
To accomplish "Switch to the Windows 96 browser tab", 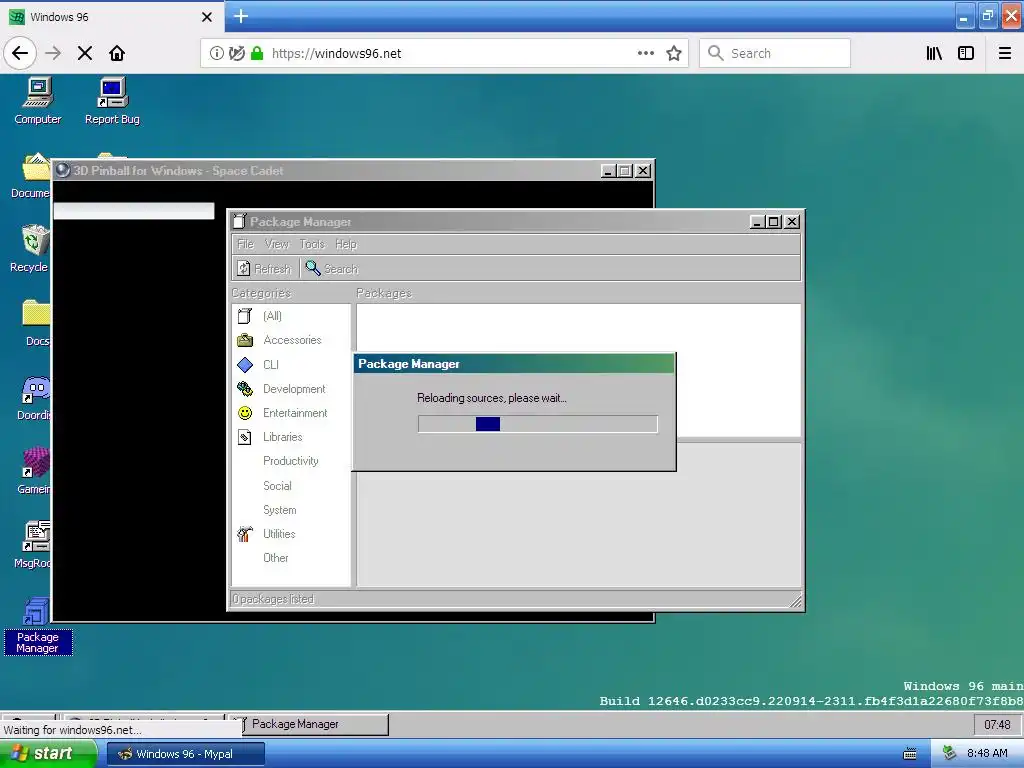I will click(104, 17).
